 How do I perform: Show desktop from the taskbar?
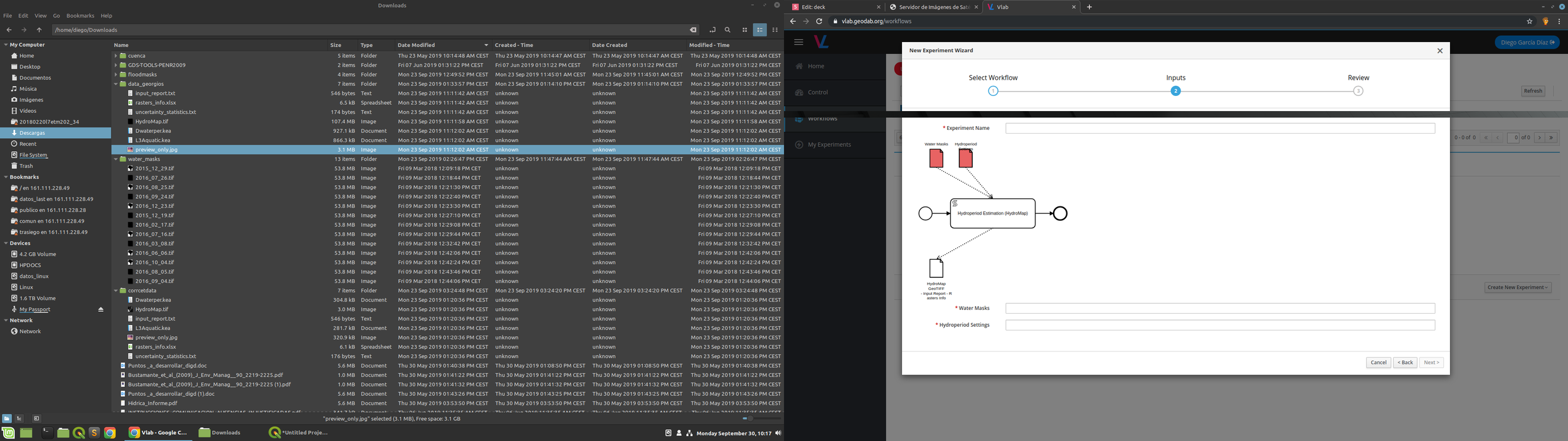26,433
